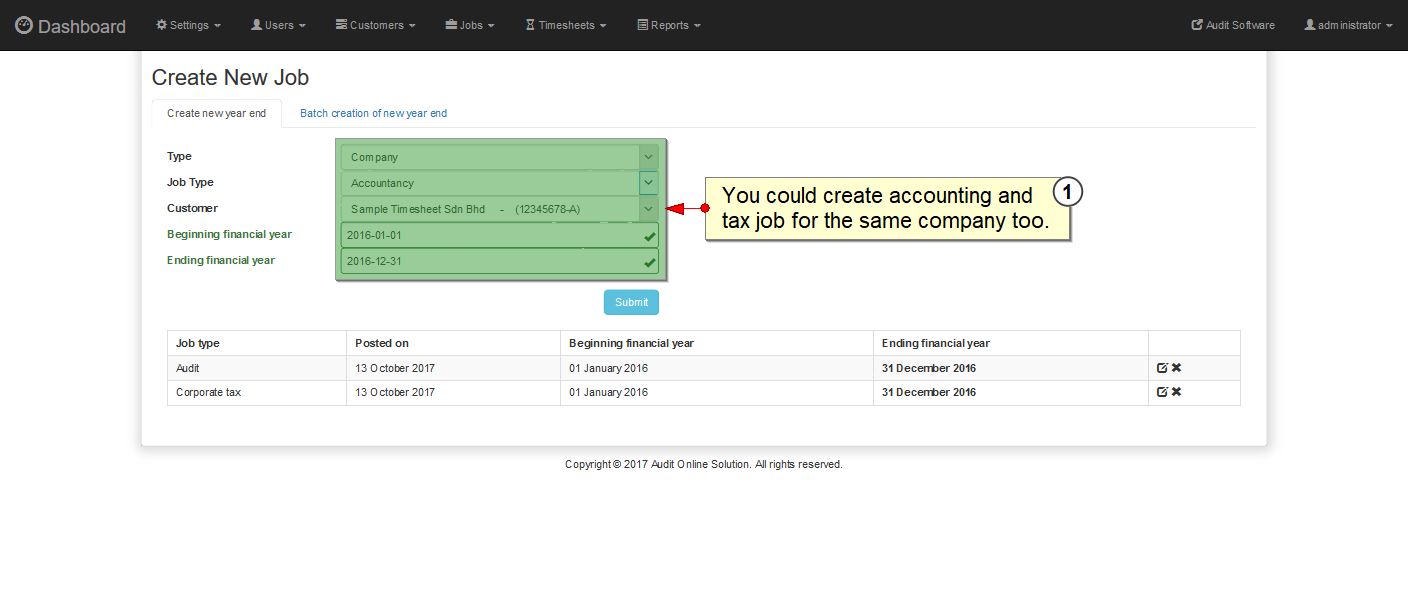This screenshot has height=613, width=1408.
Task: Expand the Customers menu
Action: point(375,25)
